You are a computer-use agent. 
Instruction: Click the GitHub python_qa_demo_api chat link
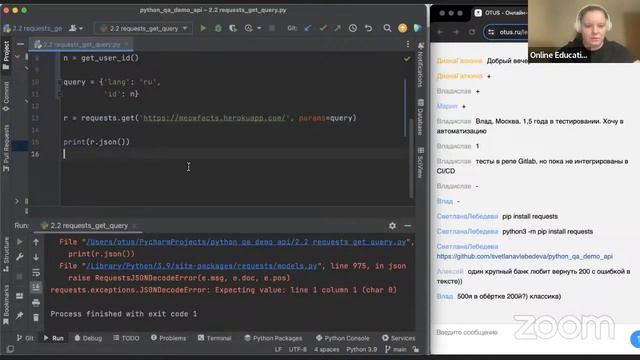pos(524,256)
